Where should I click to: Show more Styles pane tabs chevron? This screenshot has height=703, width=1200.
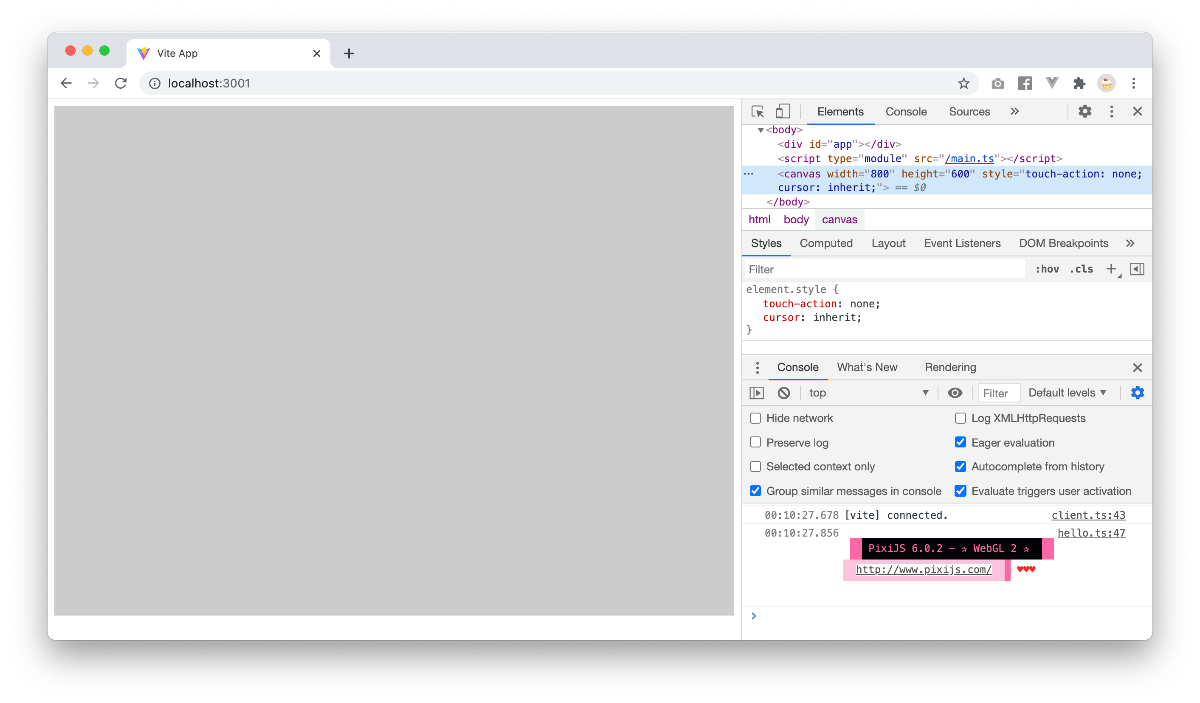(x=1130, y=243)
